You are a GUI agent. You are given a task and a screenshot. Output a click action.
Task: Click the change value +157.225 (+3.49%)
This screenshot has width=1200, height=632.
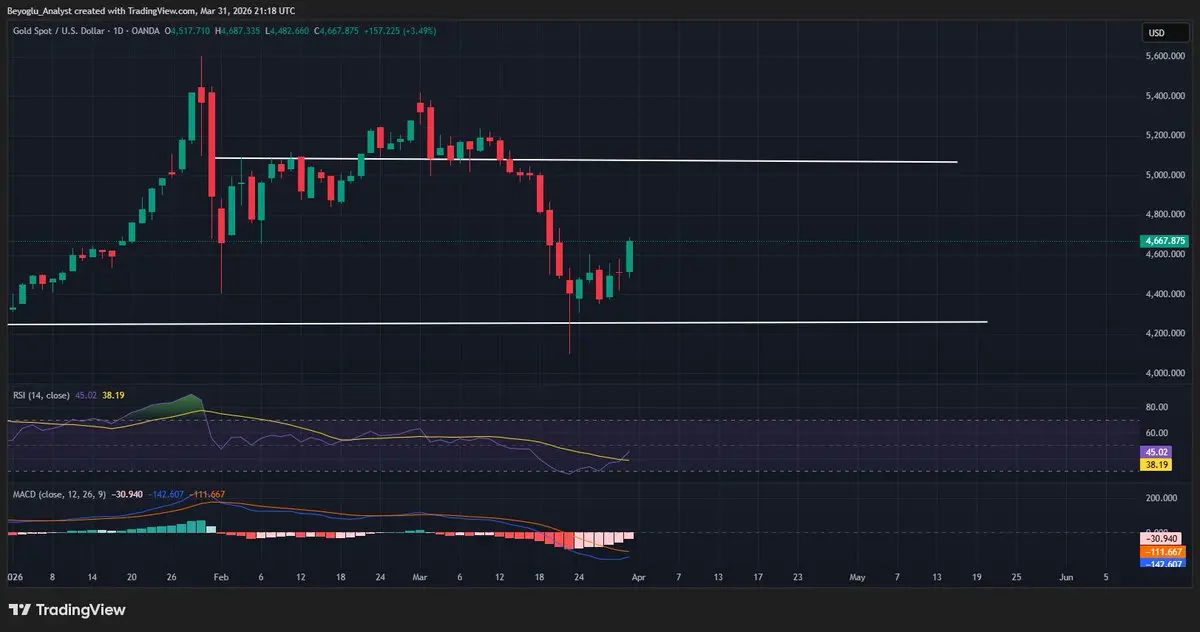click(x=400, y=31)
